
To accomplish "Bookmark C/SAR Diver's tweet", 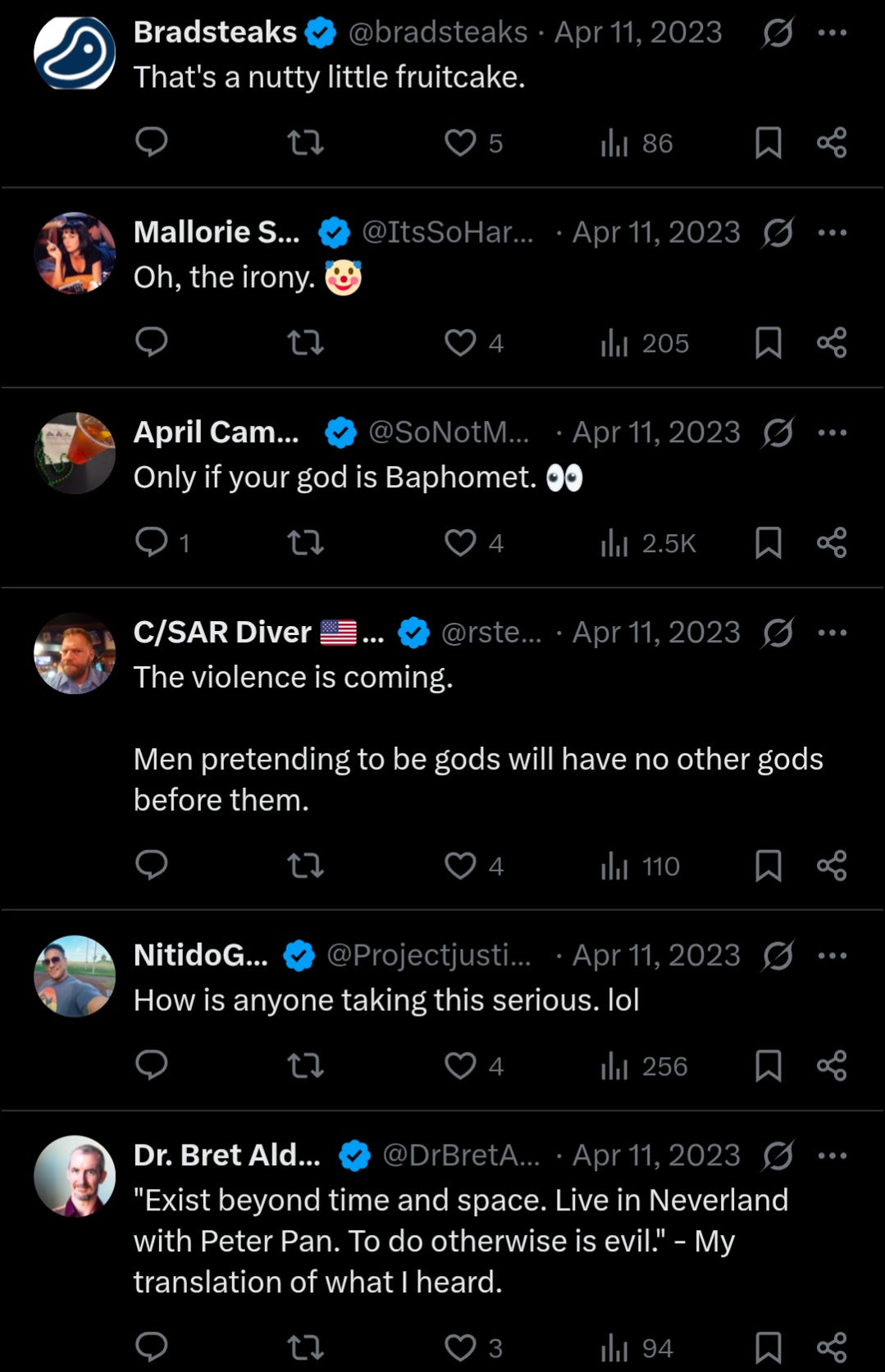I will 768,866.
